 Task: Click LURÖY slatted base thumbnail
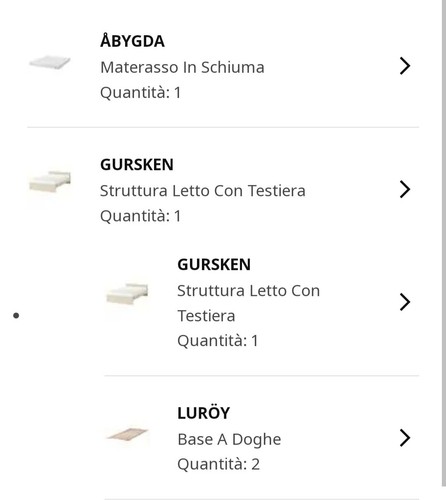point(127,434)
